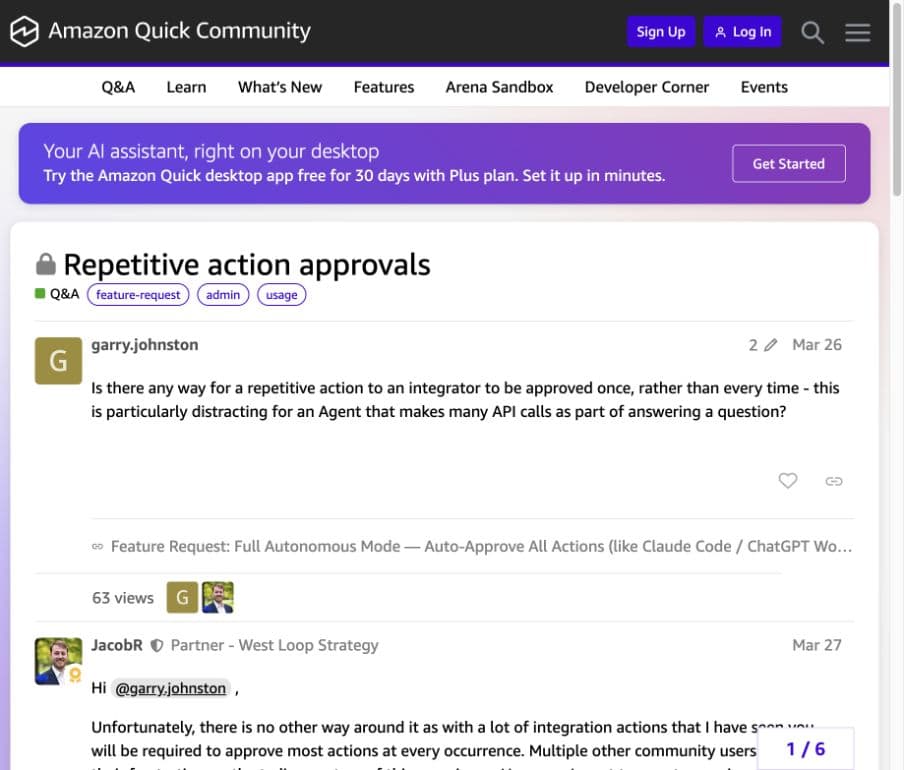This screenshot has width=904, height=770.
Task: Select the admin tag
Action: [x=223, y=295]
